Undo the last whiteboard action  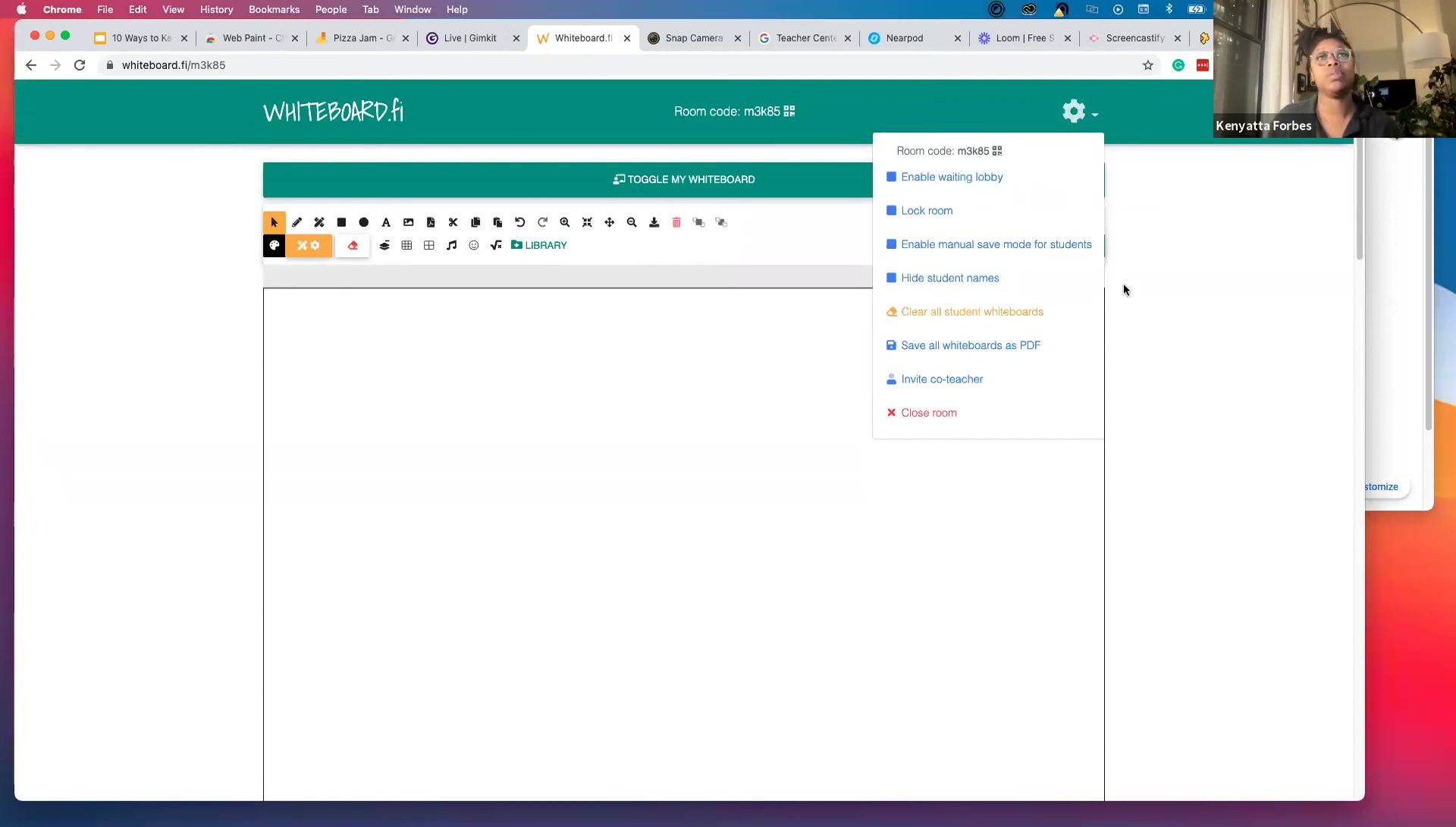[x=520, y=222]
